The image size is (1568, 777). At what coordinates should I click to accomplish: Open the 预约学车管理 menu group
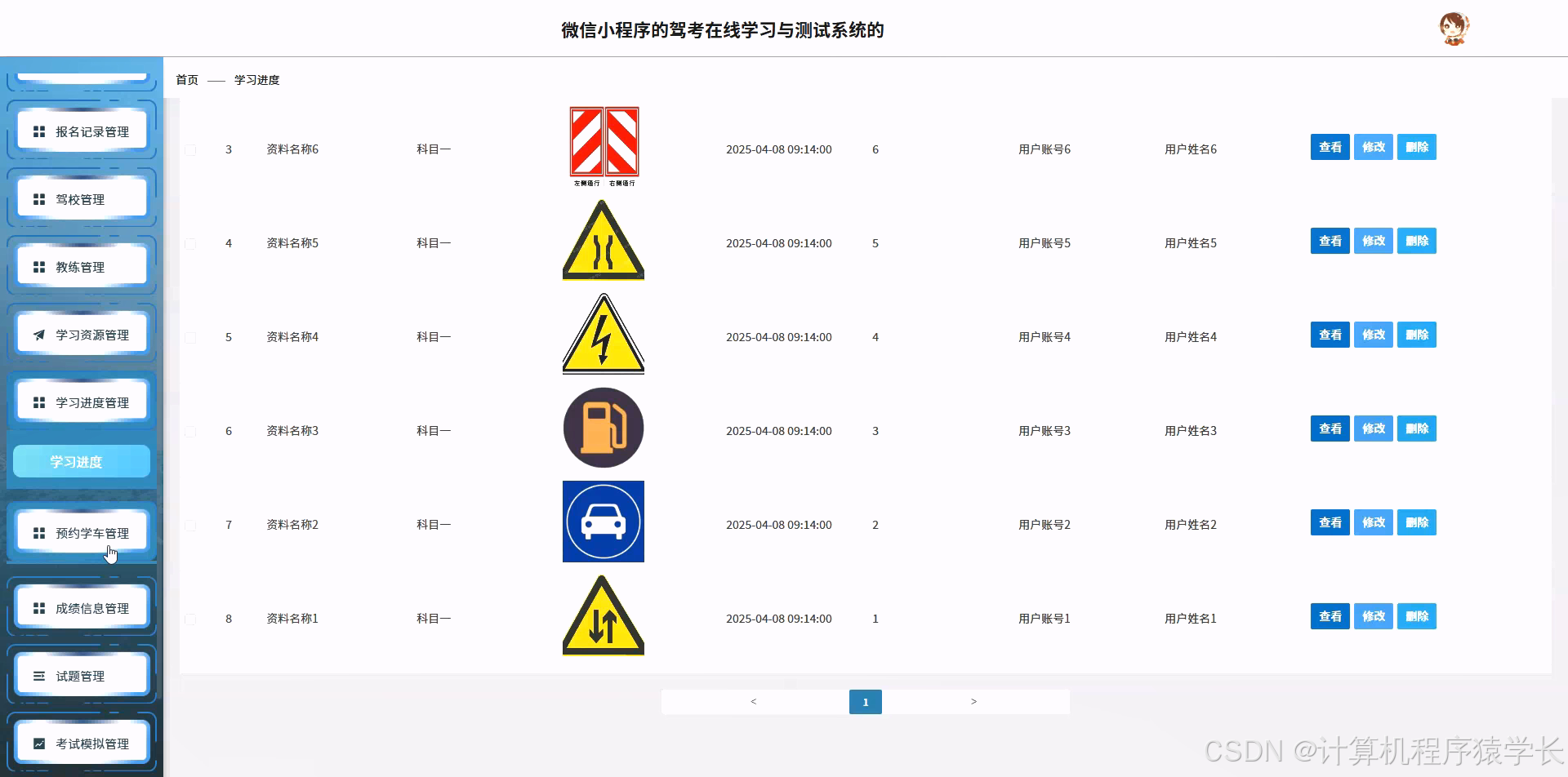coord(82,532)
